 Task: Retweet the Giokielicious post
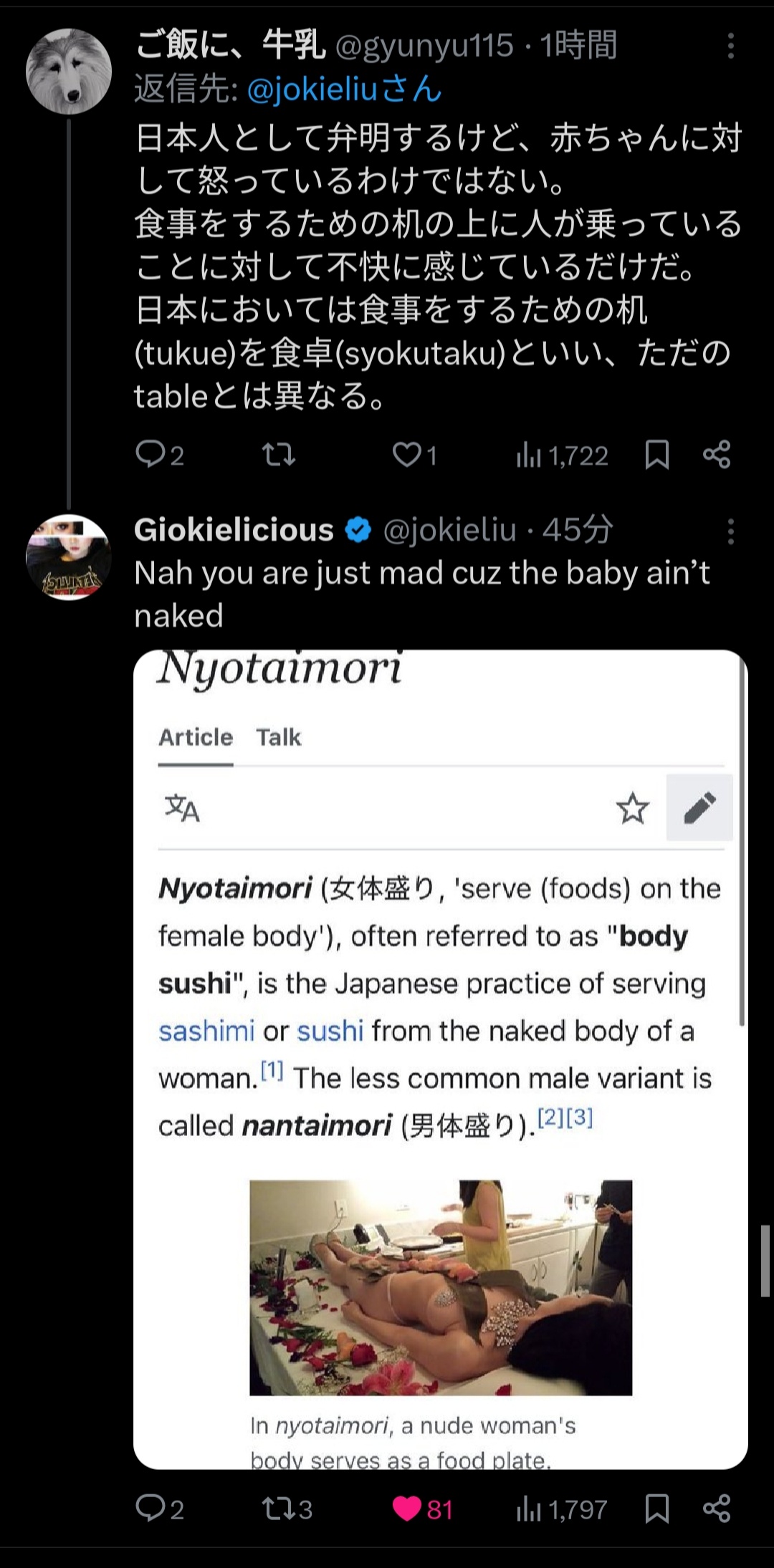coord(279,1508)
